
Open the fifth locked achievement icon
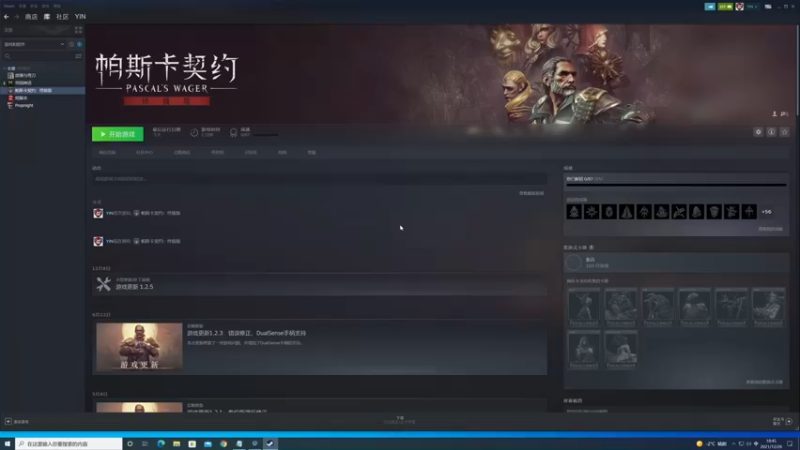[644, 212]
